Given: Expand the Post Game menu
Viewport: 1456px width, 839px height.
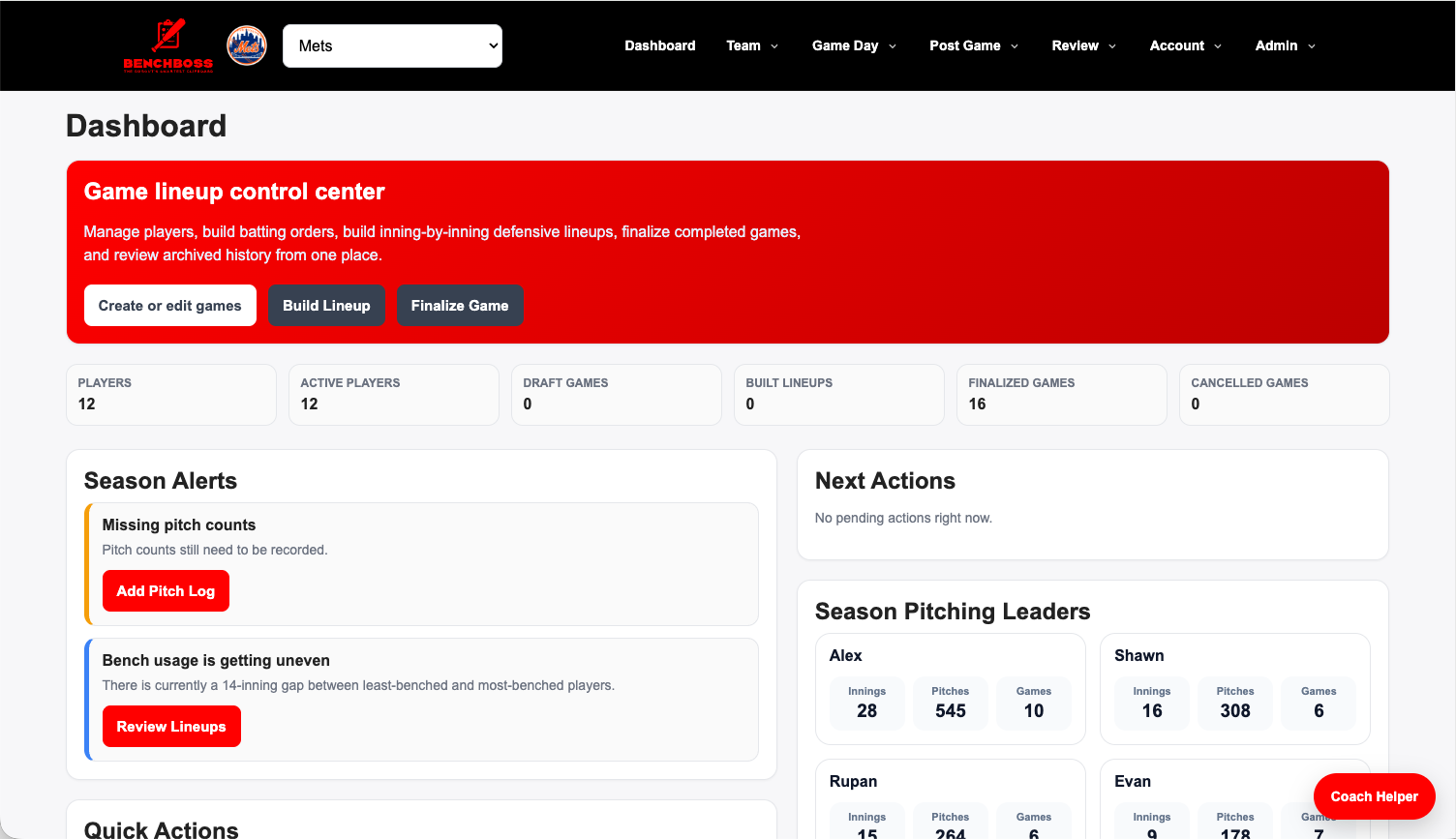Looking at the screenshot, I should click(x=974, y=45).
